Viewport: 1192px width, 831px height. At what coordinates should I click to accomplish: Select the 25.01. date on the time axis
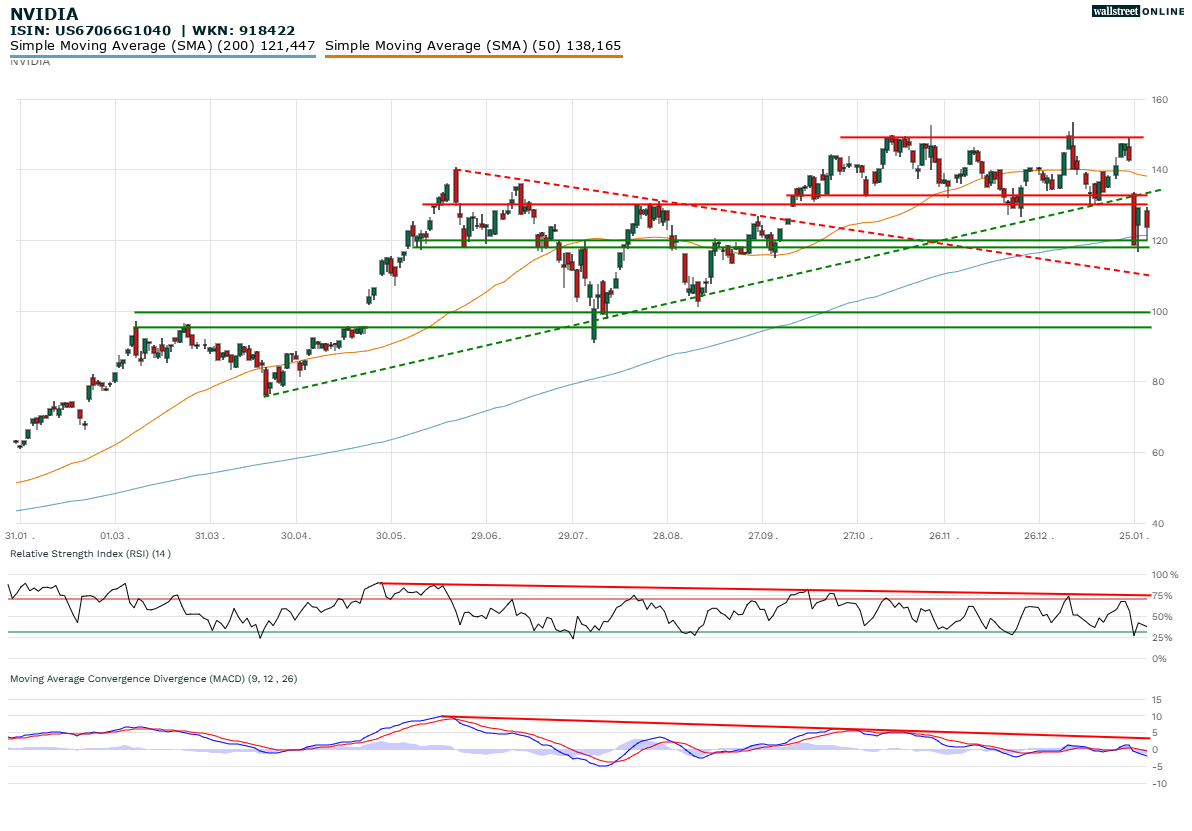click(x=1133, y=536)
